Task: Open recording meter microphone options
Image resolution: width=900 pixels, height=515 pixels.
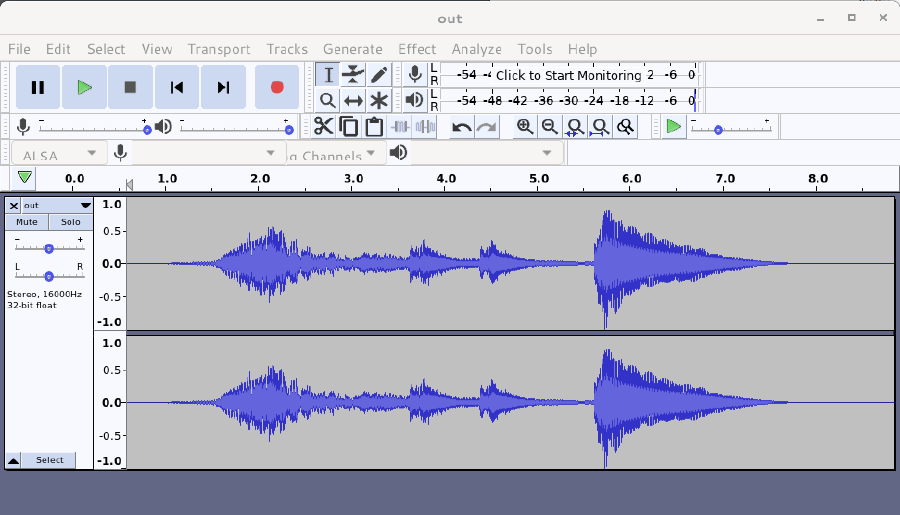Action: pyautogui.click(x=415, y=75)
